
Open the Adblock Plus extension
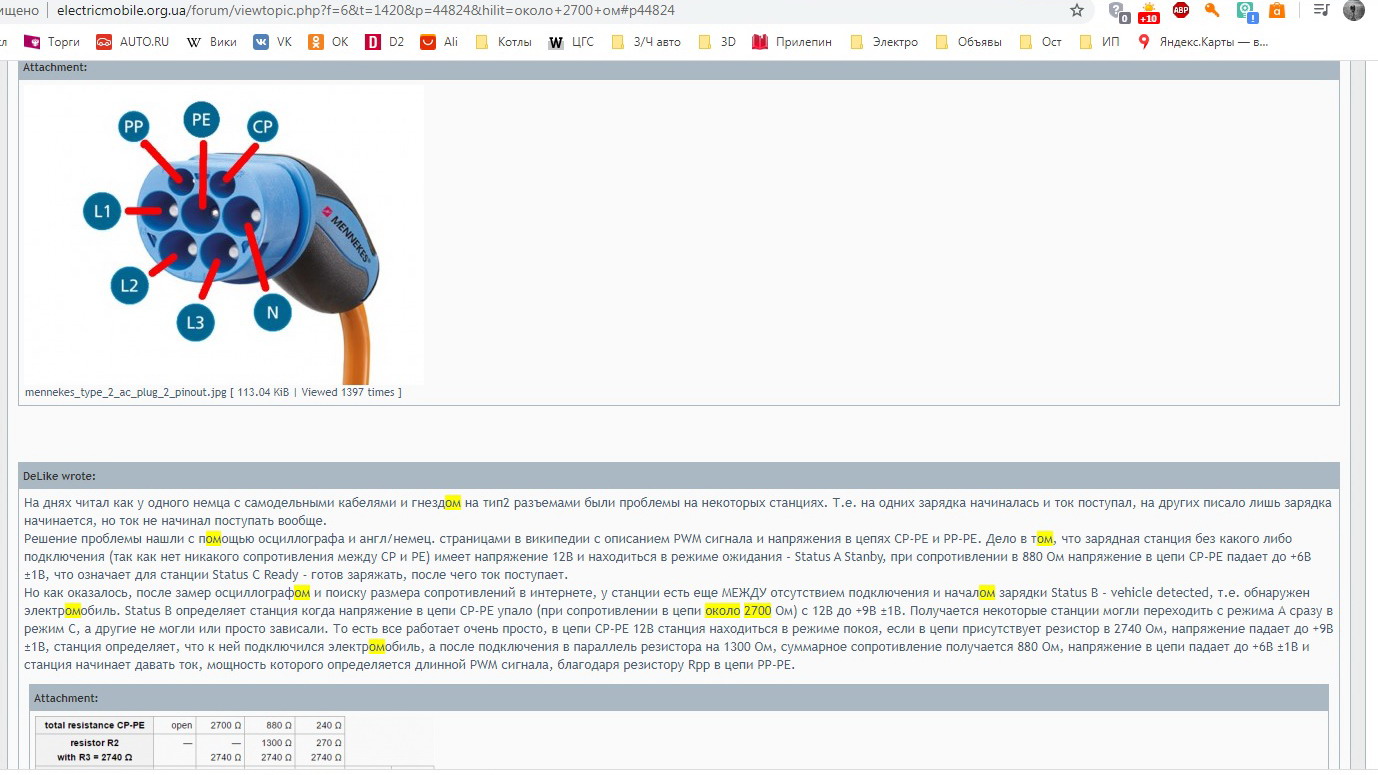point(1180,11)
